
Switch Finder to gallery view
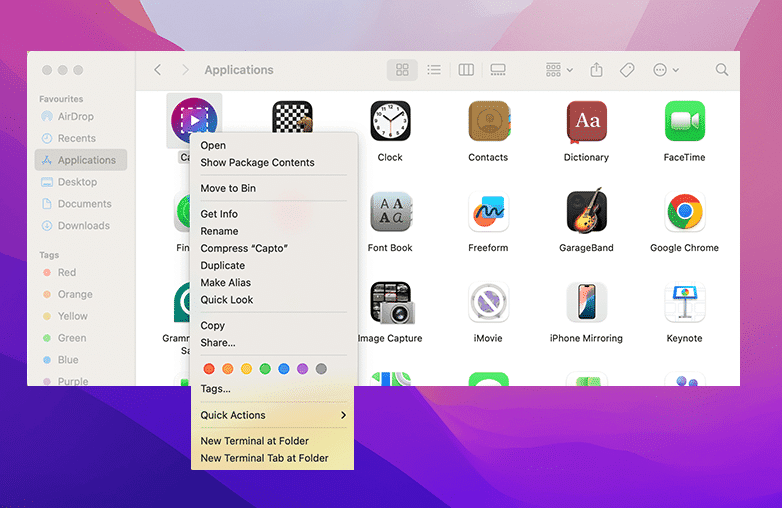tap(498, 70)
